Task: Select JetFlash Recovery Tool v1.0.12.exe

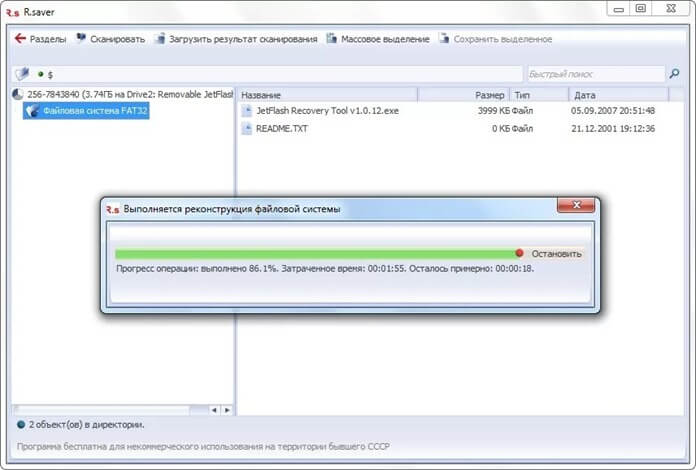Action: tap(328, 111)
